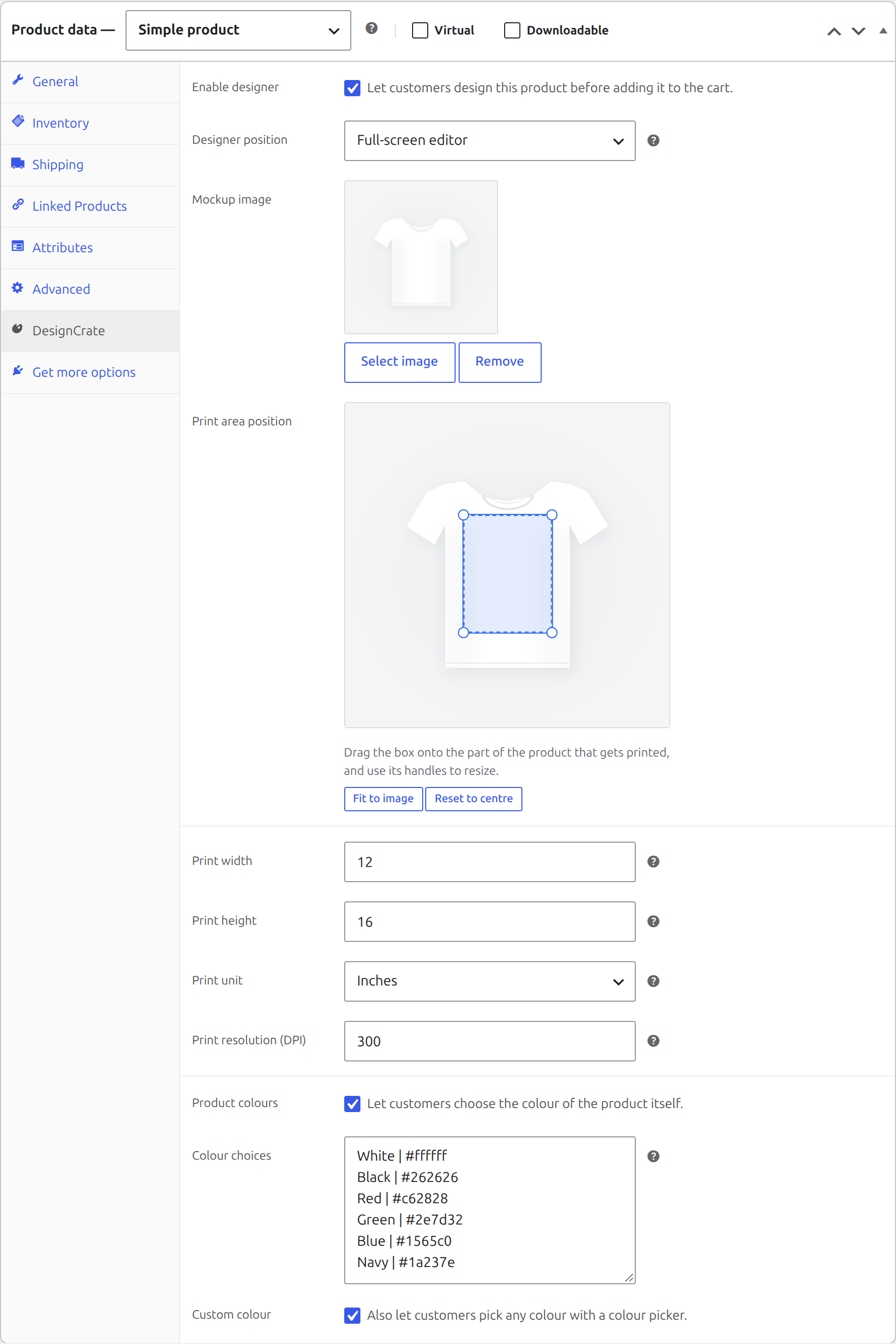
Task: Click the 'Black | #262626' colour line
Action: (408, 1177)
